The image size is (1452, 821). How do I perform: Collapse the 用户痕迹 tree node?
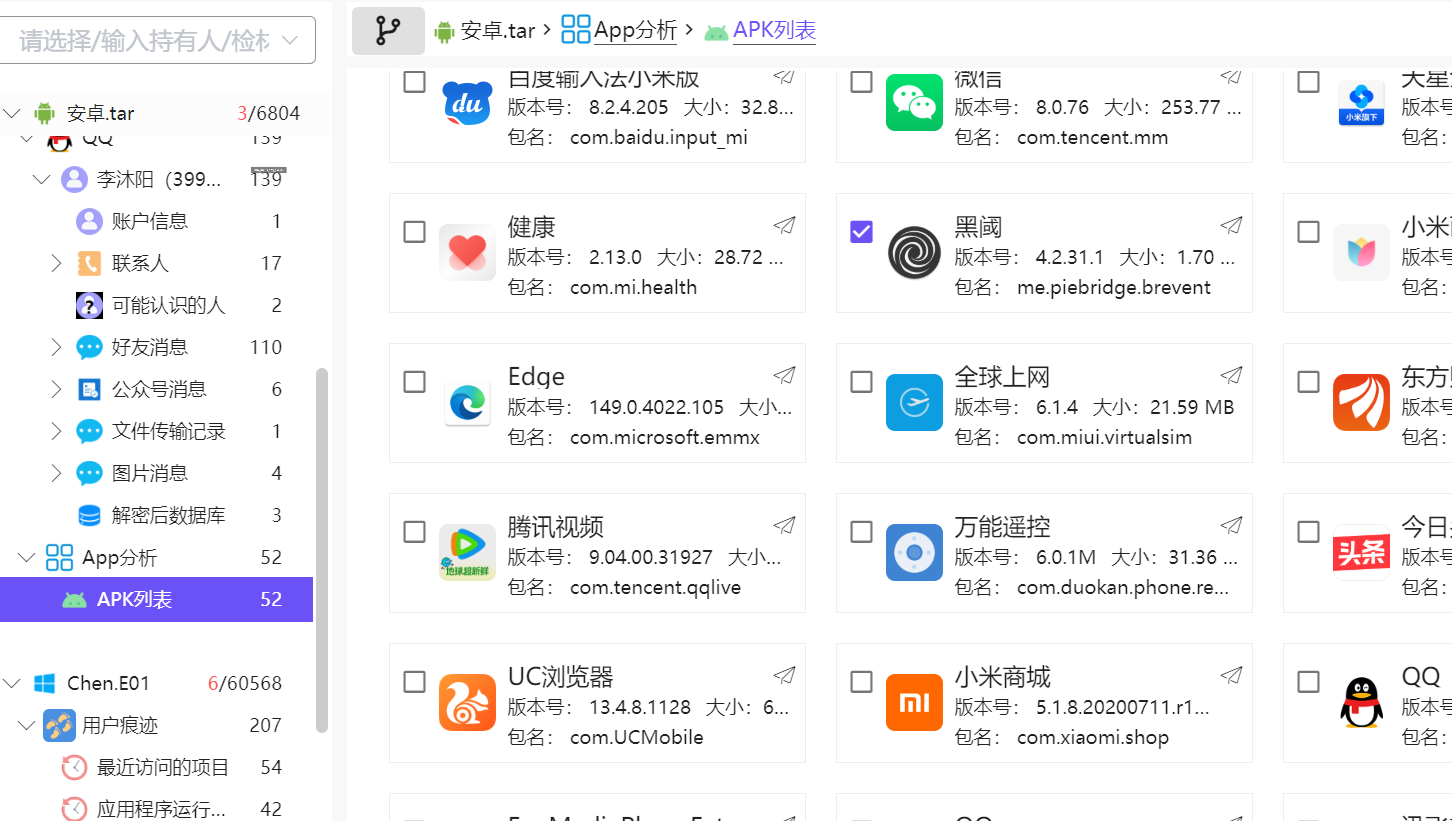coord(26,725)
